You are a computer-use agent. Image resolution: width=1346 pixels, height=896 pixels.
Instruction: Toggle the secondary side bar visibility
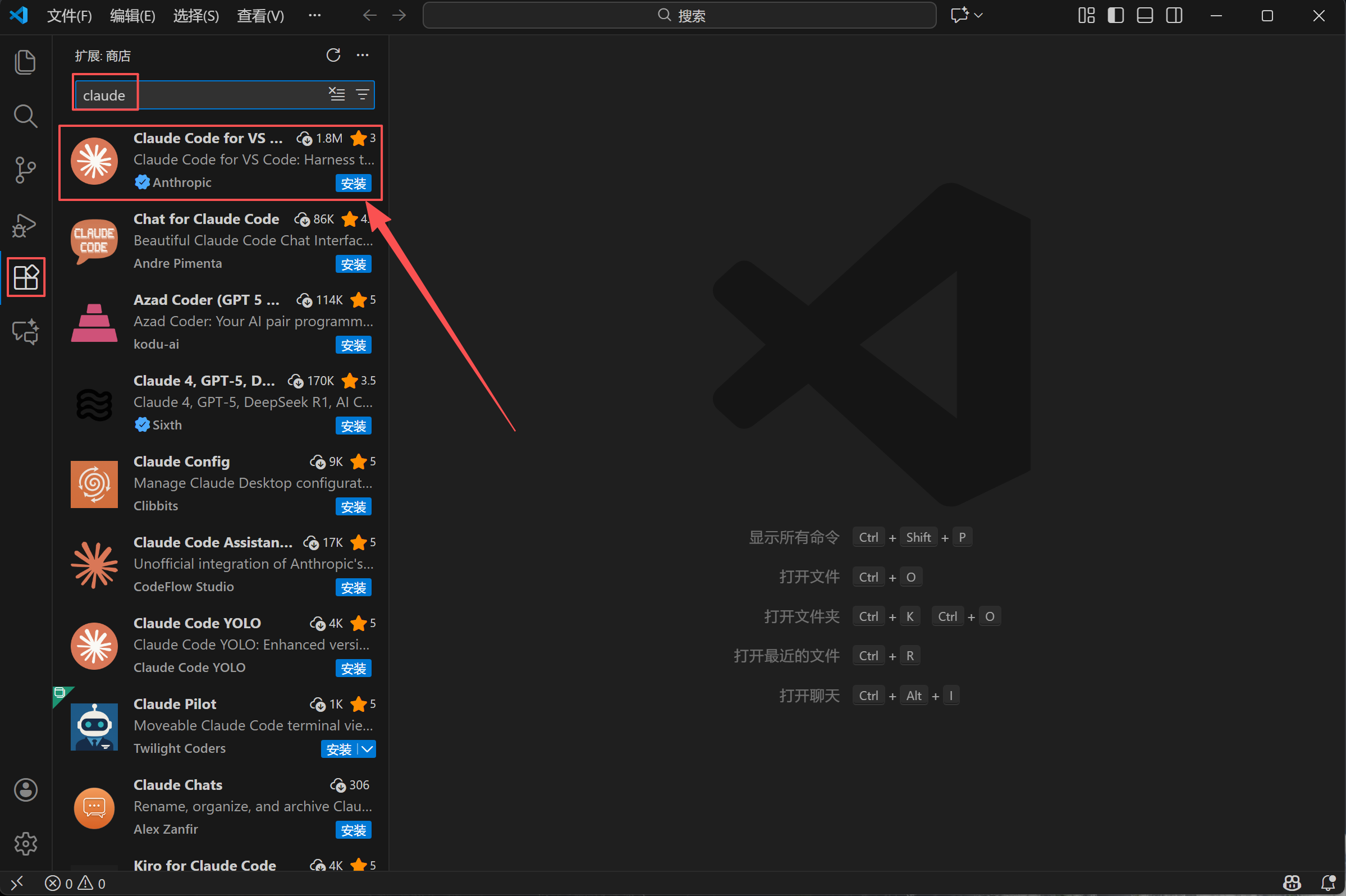1174,15
